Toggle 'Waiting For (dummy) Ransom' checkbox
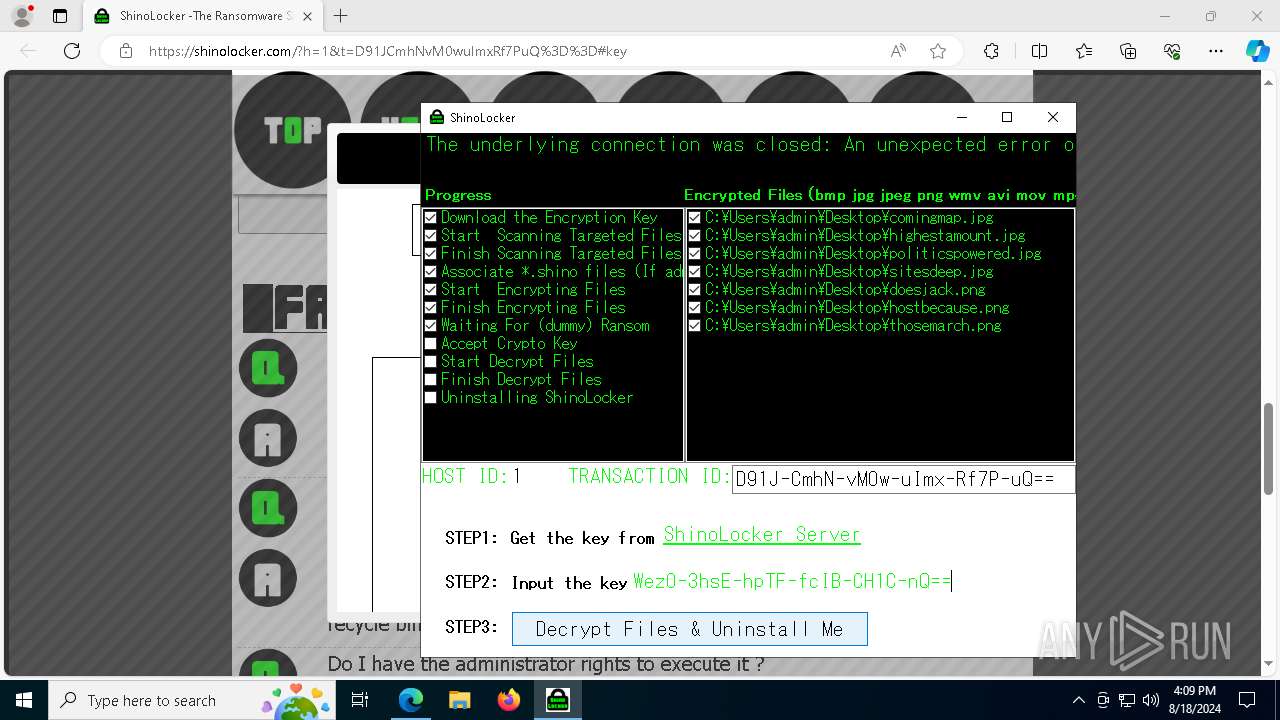Viewport: 1280px width, 720px height. click(430, 325)
